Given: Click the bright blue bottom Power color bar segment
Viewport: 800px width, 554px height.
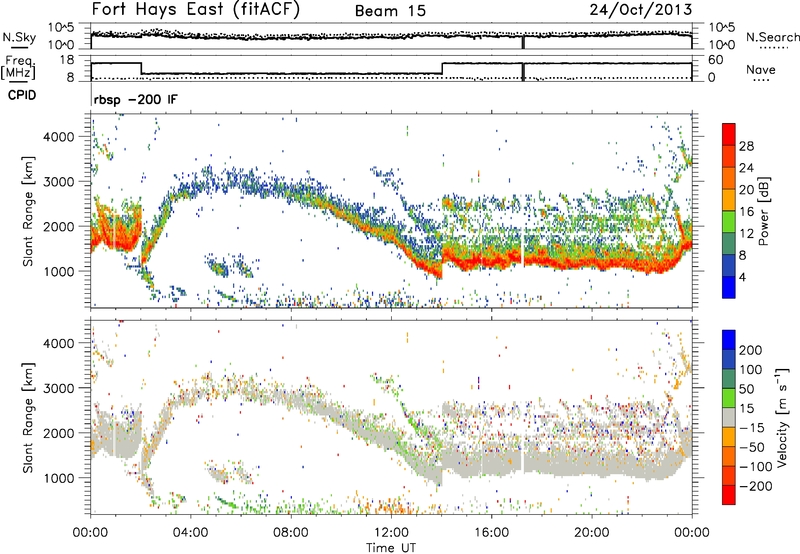Looking at the screenshot, I should click(729, 287).
